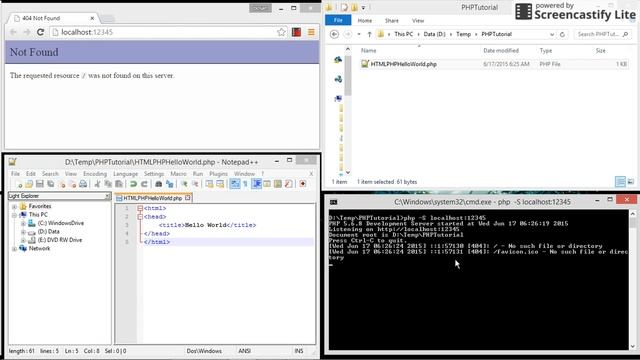The image size is (640, 360).
Task: Click Close document icon in Notepad++ toolbar
Action: pos(62,184)
